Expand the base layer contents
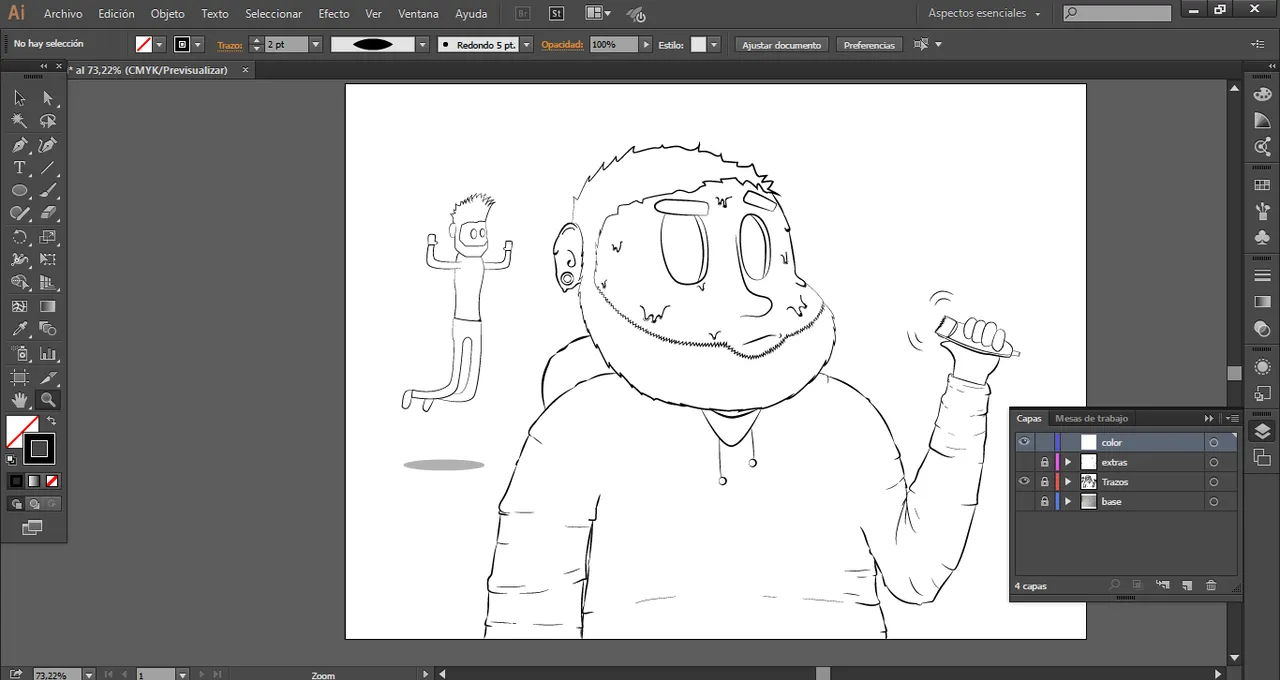The image size is (1280, 680). pyautogui.click(x=1068, y=502)
